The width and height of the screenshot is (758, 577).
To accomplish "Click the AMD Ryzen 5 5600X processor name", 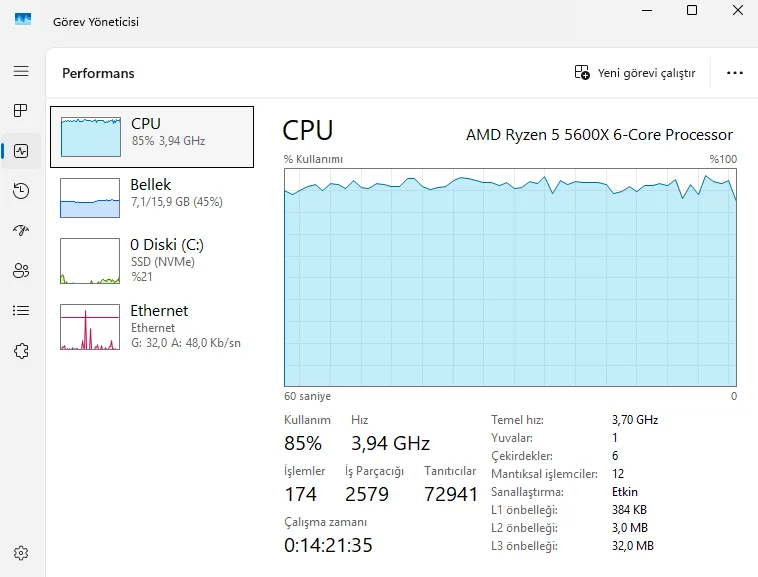I will point(599,135).
